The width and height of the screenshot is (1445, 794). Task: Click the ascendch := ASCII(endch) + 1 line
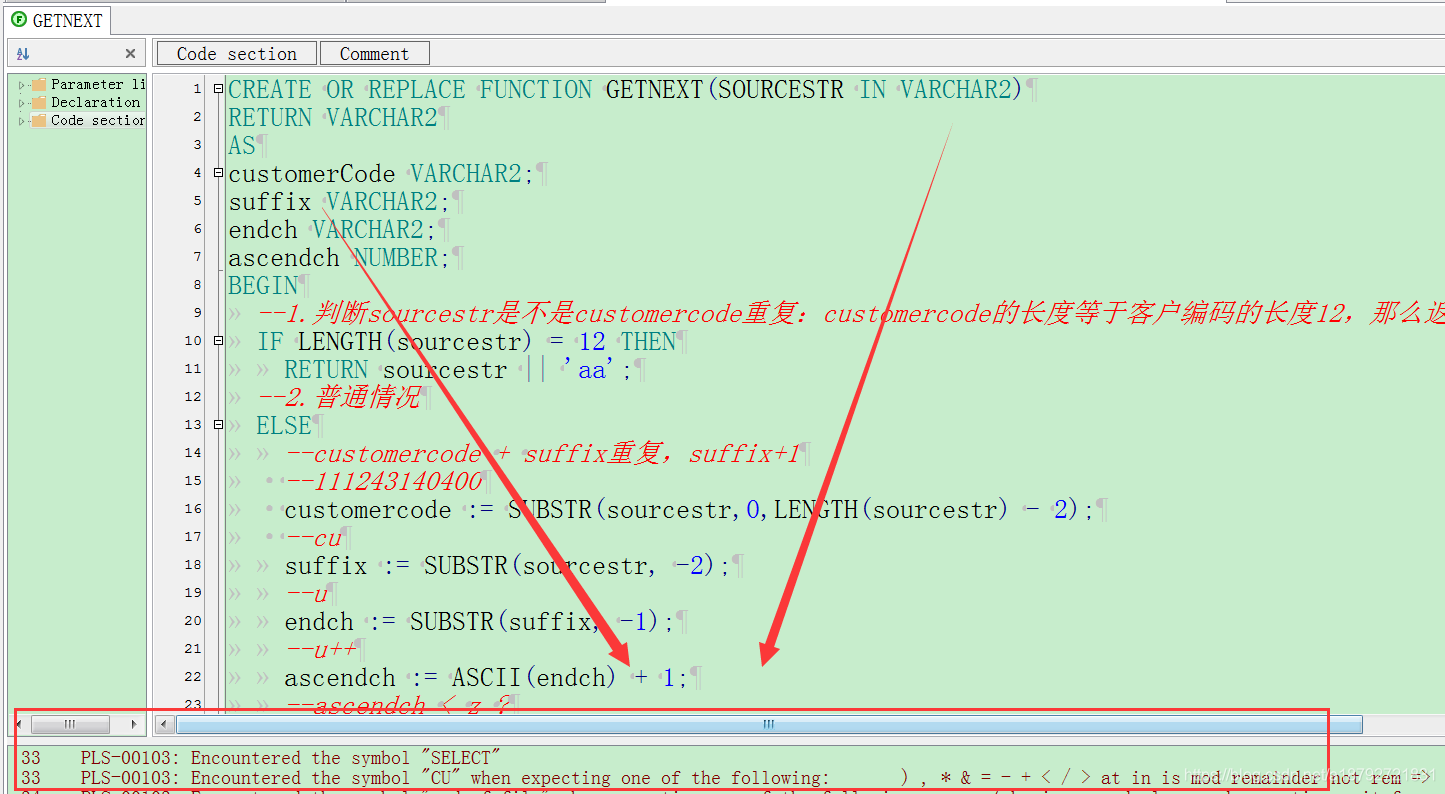[487, 678]
